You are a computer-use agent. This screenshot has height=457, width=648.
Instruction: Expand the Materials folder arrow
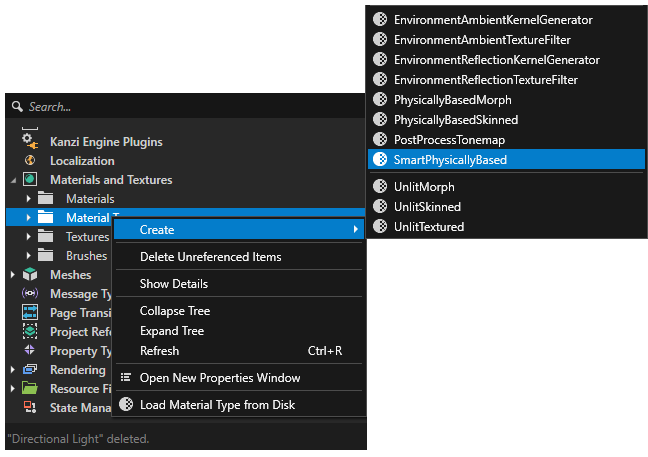pyautogui.click(x=29, y=199)
